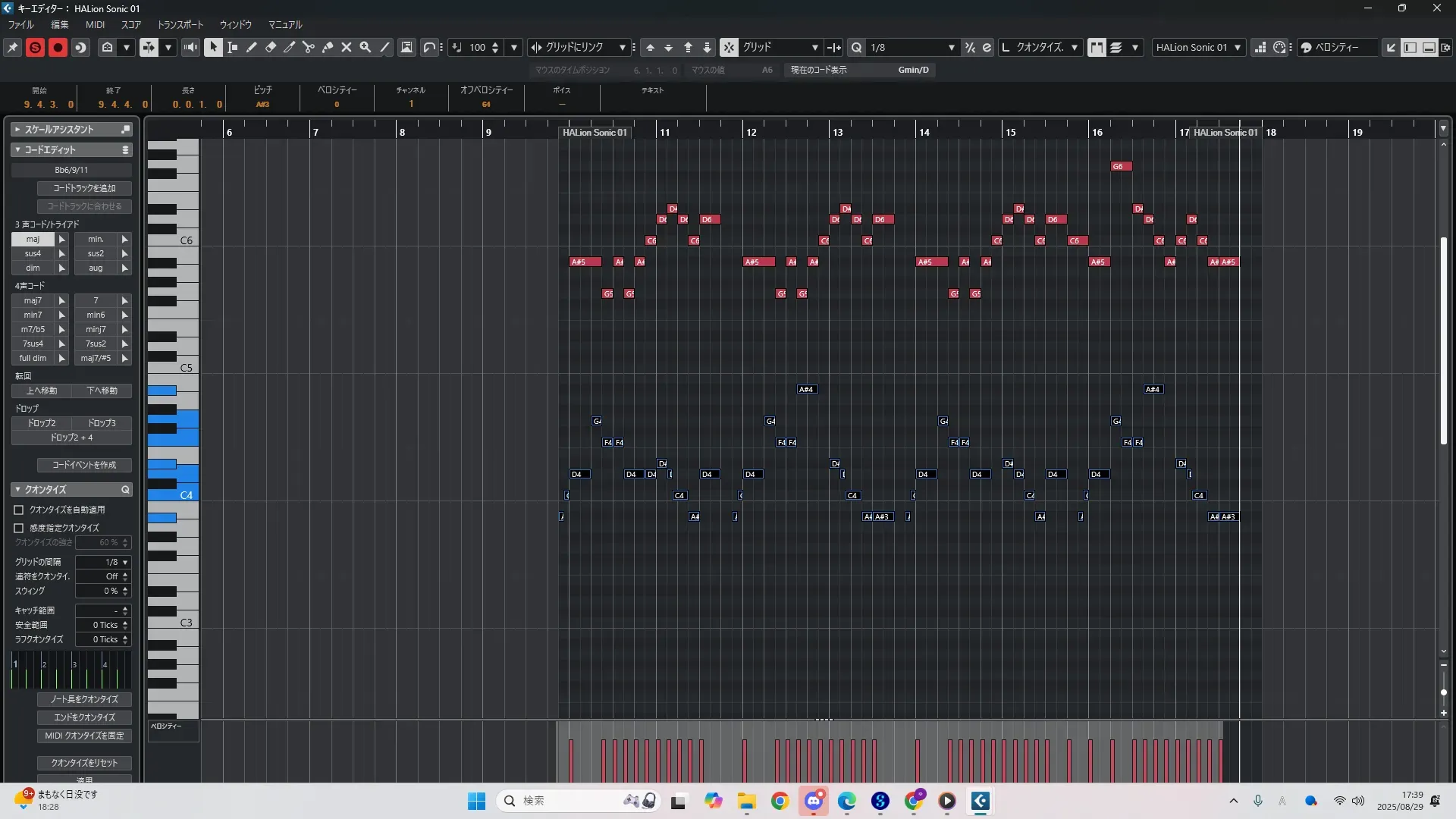Select the Erase tool
The image size is (1456, 819).
coord(271,47)
